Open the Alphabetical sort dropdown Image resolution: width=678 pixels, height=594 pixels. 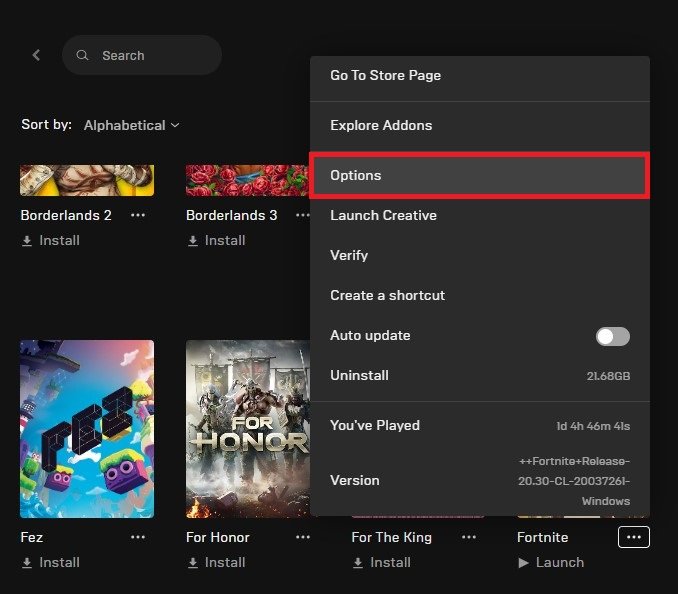click(x=131, y=125)
